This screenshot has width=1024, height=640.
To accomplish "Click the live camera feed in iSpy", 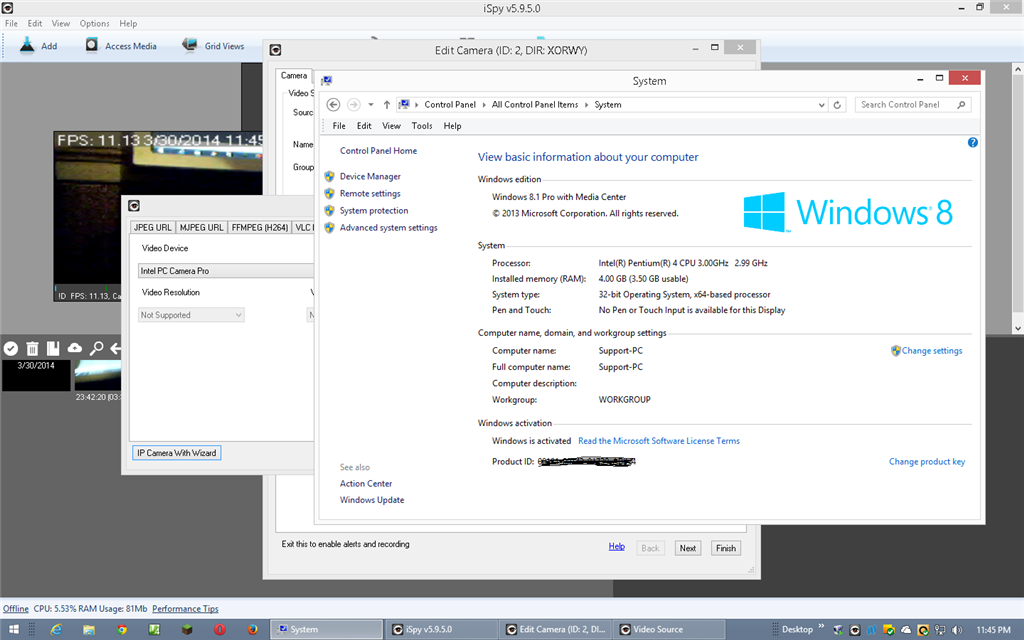I will click(158, 216).
